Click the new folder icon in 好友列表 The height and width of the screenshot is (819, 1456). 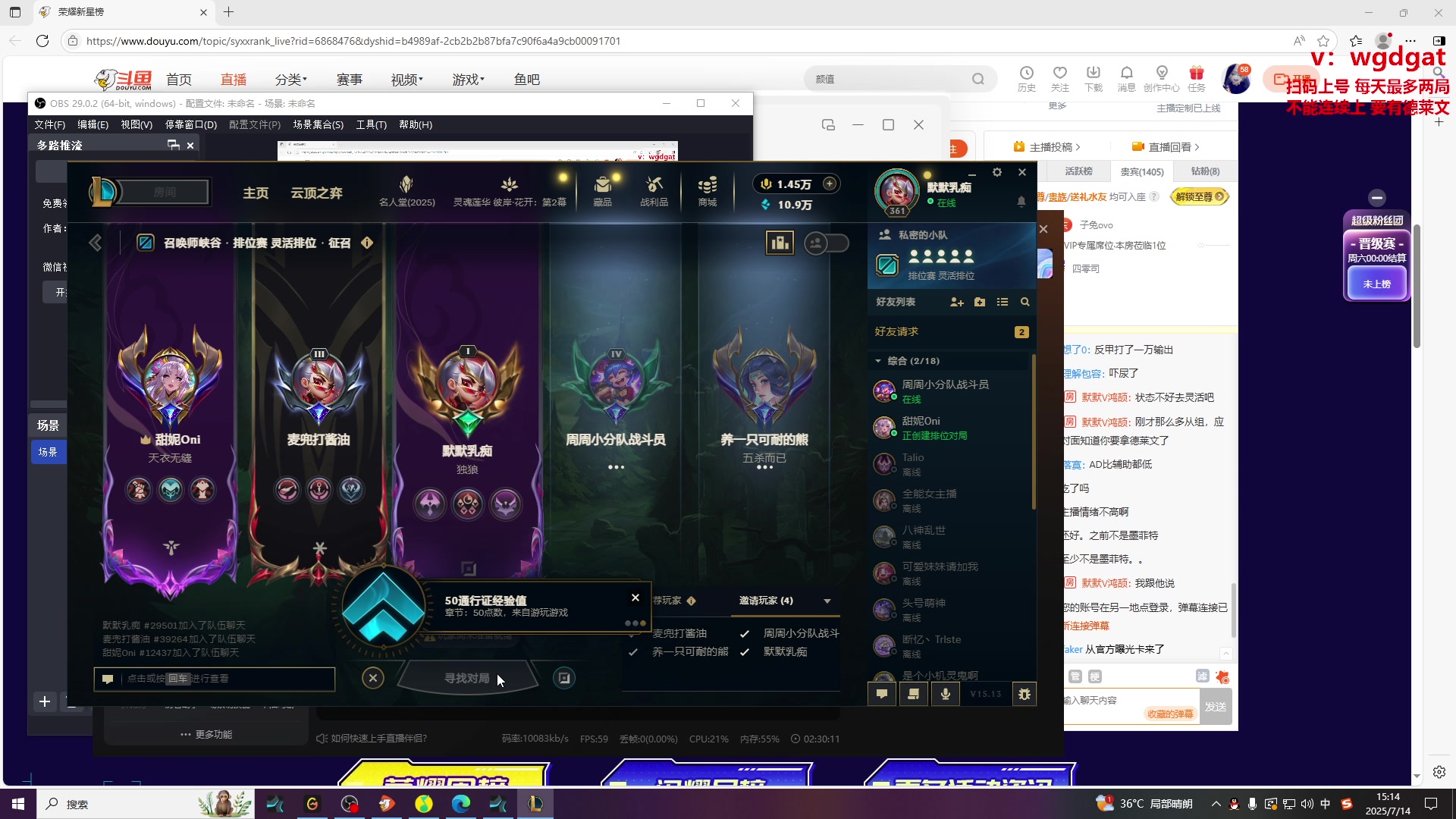(x=980, y=302)
